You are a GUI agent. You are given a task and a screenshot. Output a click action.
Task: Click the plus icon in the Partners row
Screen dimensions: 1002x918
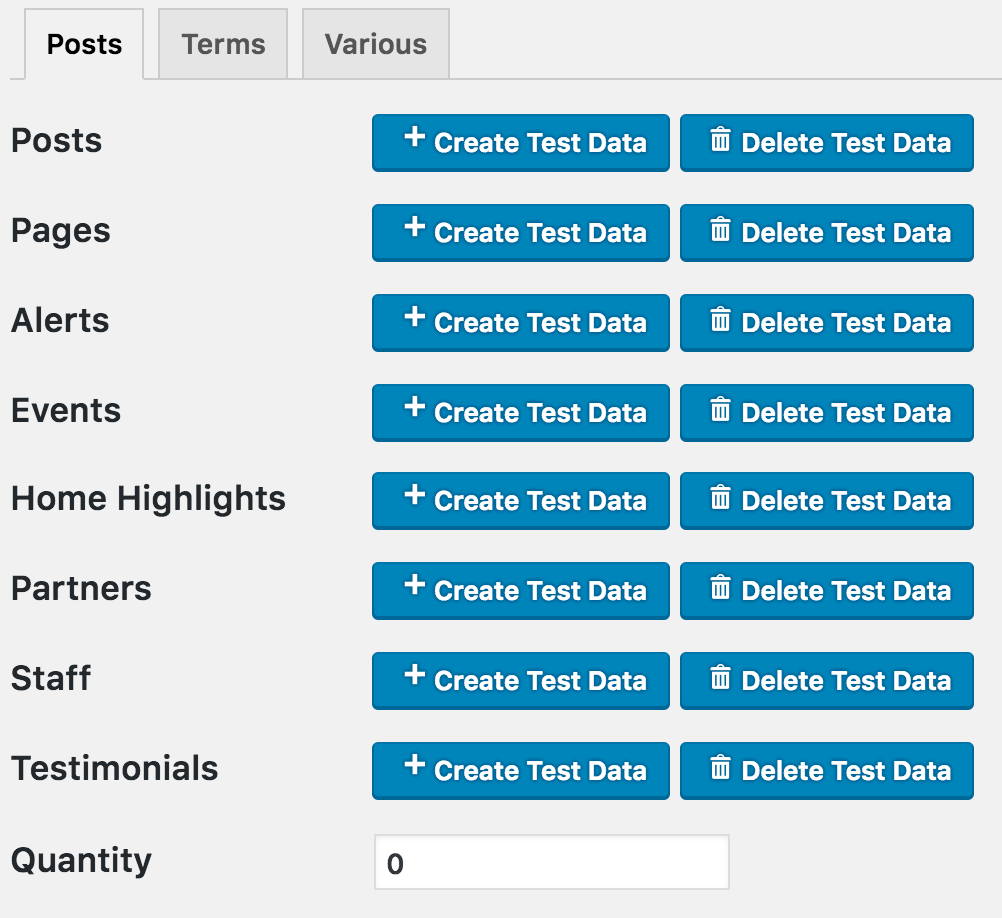pyautogui.click(x=414, y=586)
